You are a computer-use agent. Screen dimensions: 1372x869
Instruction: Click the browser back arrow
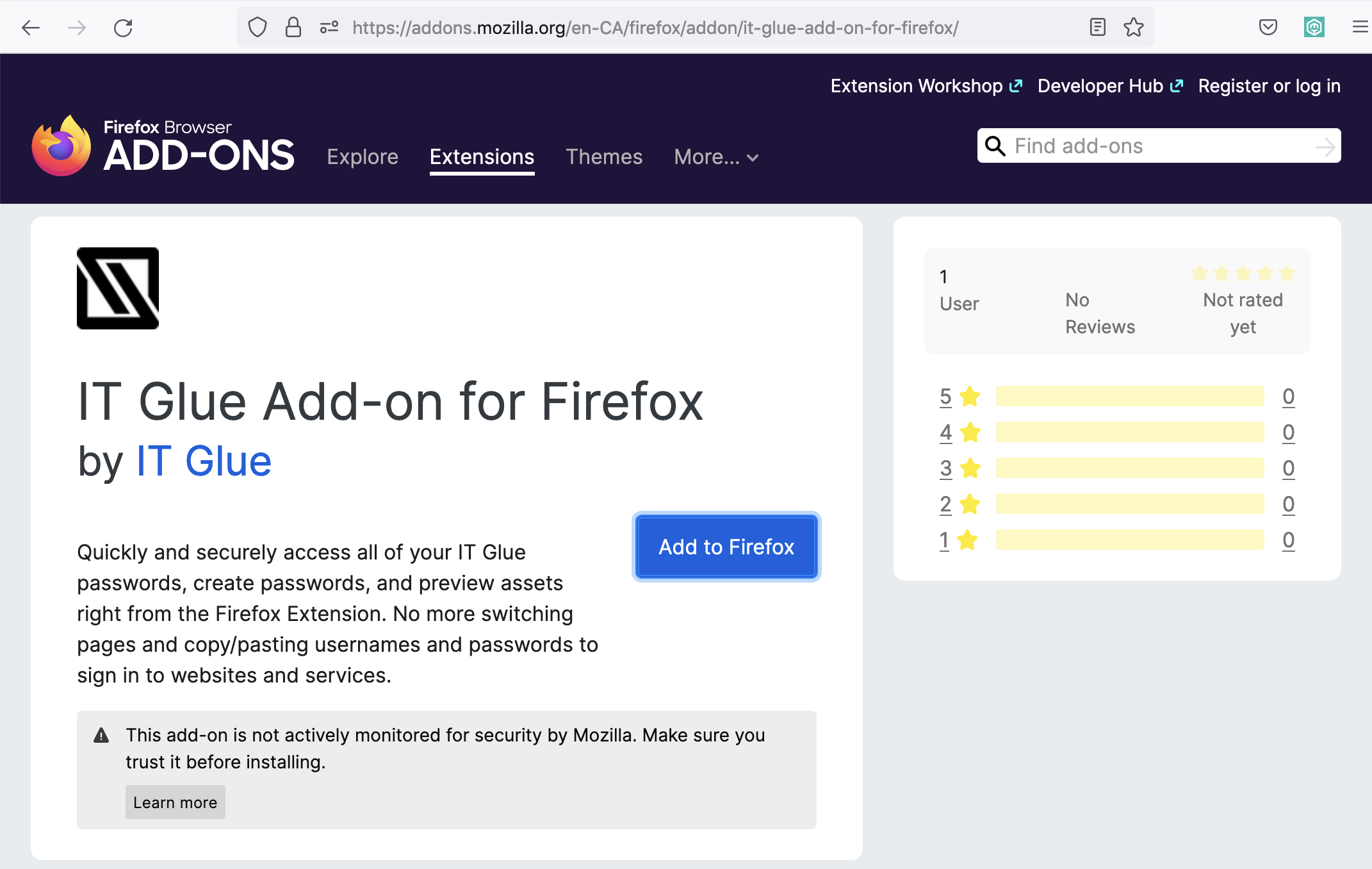[31, 28]
